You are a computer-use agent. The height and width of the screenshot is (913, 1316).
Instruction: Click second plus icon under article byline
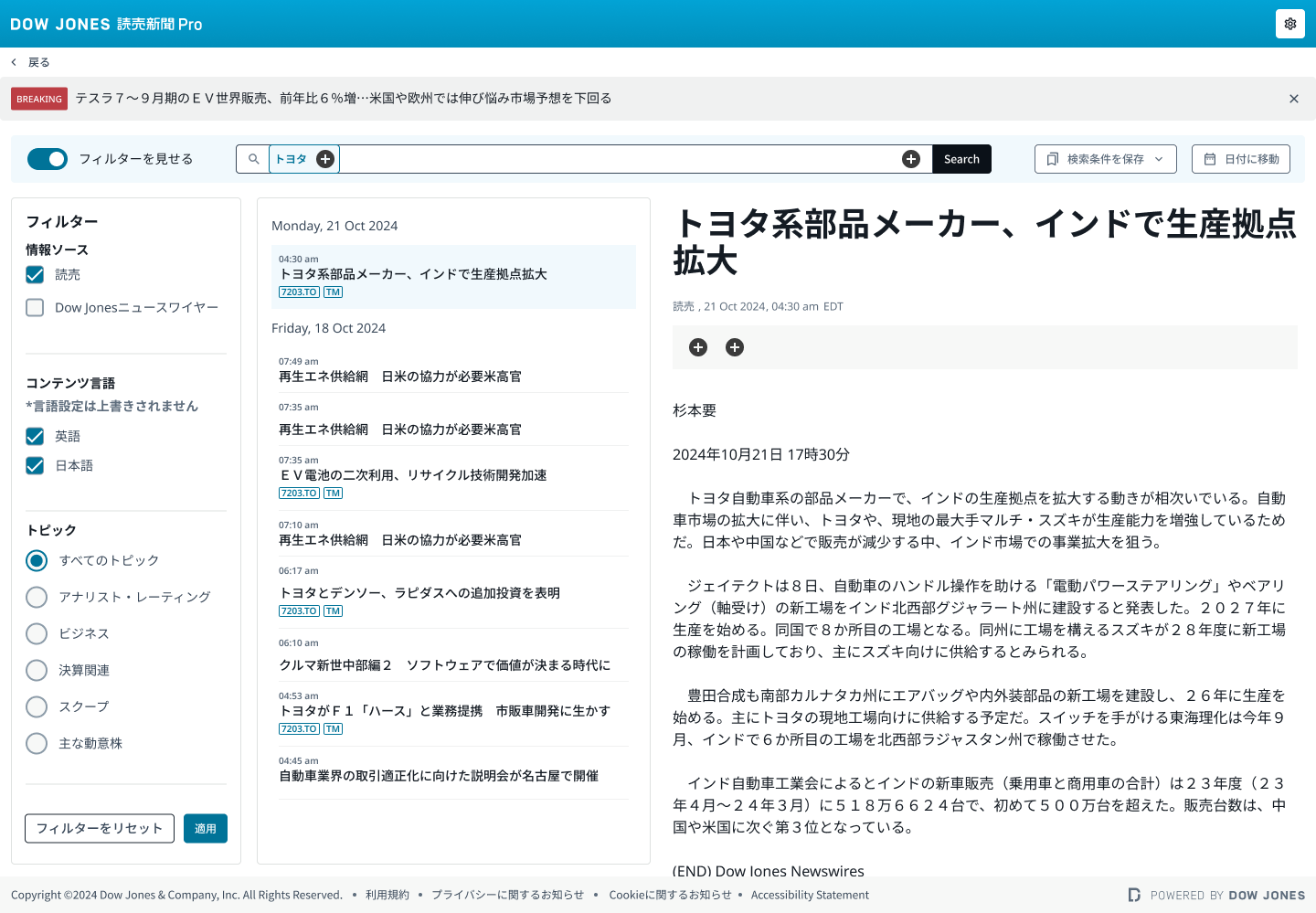735,347
